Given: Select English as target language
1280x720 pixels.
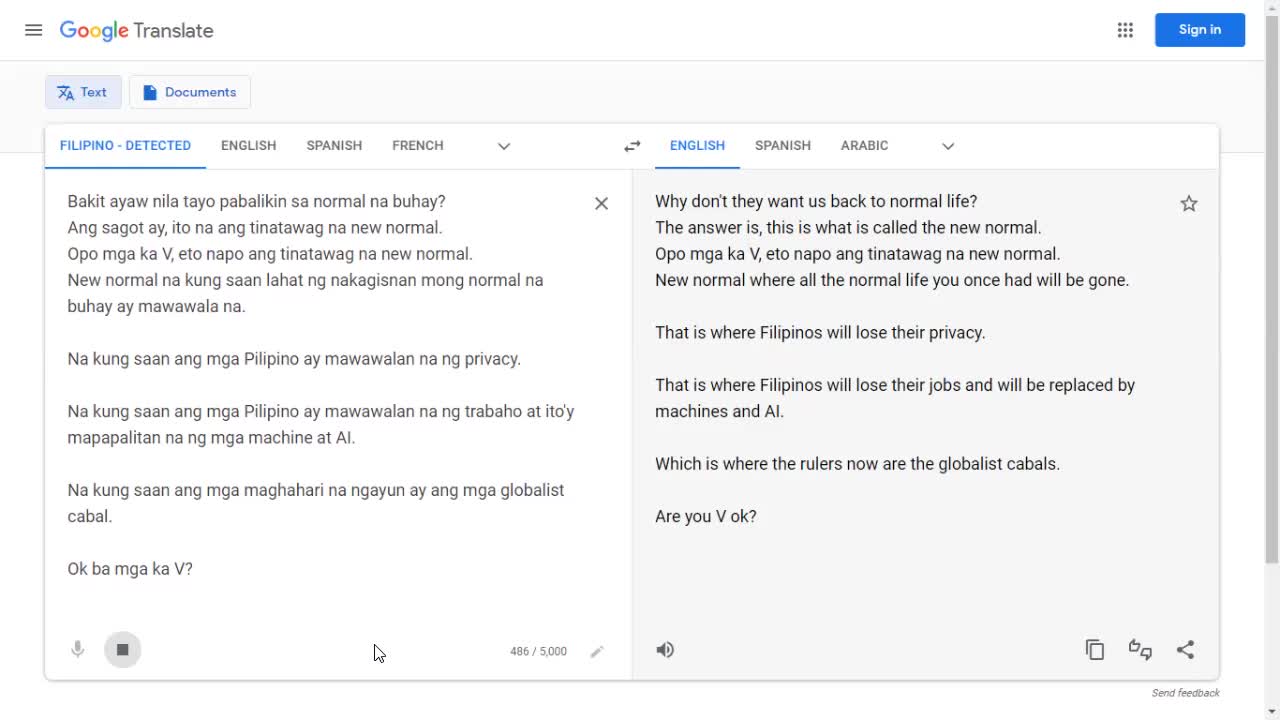Looking at the screenshot, I should [x=697, y=146].
